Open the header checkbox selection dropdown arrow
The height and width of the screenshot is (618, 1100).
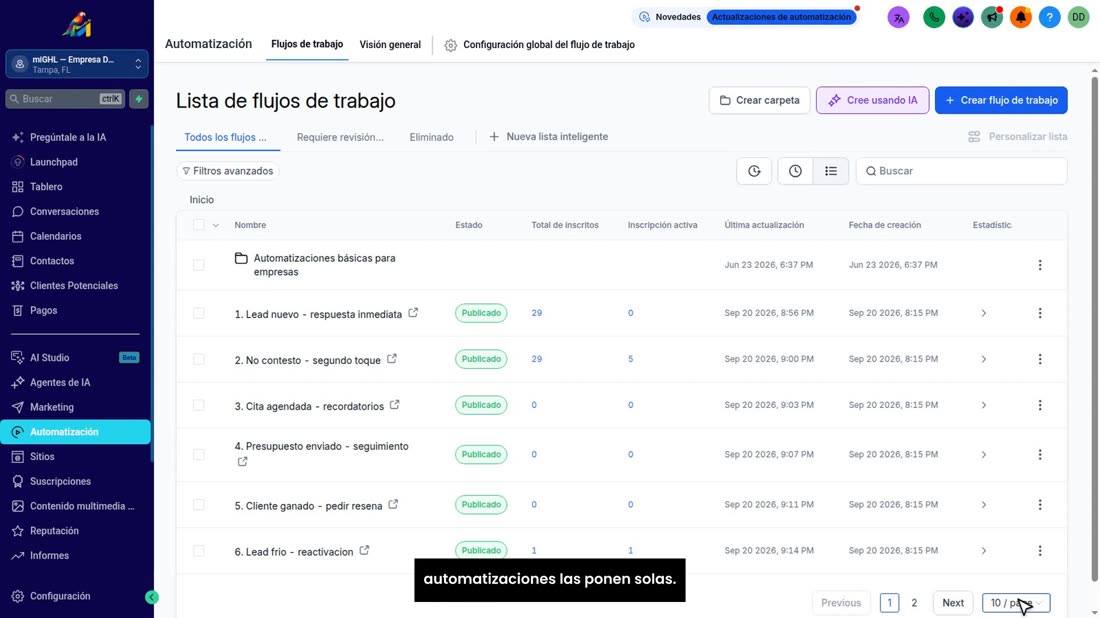(x=215, y=225)
